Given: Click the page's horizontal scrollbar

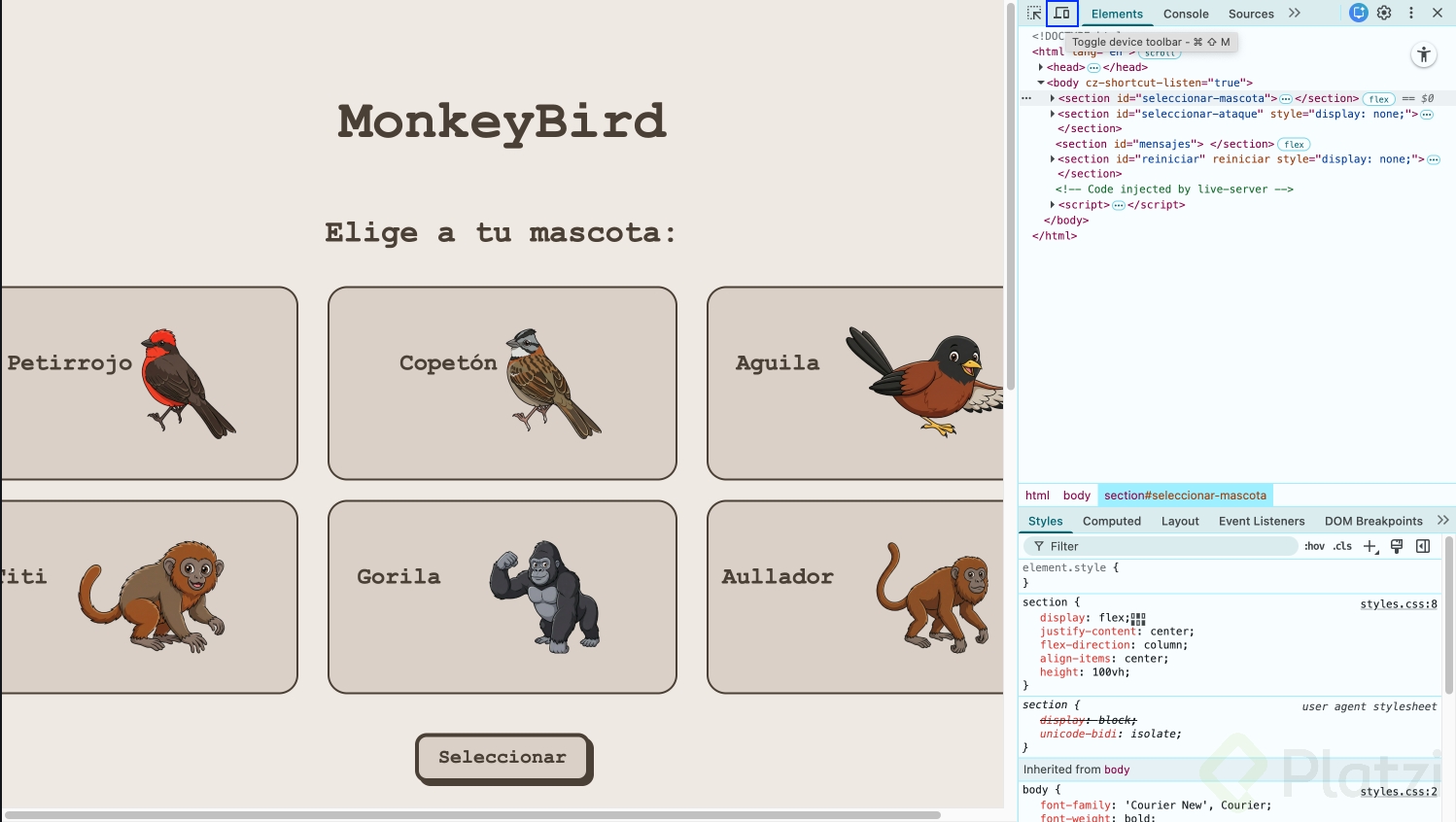Looking at the screenshot, I should click(472, 815).
